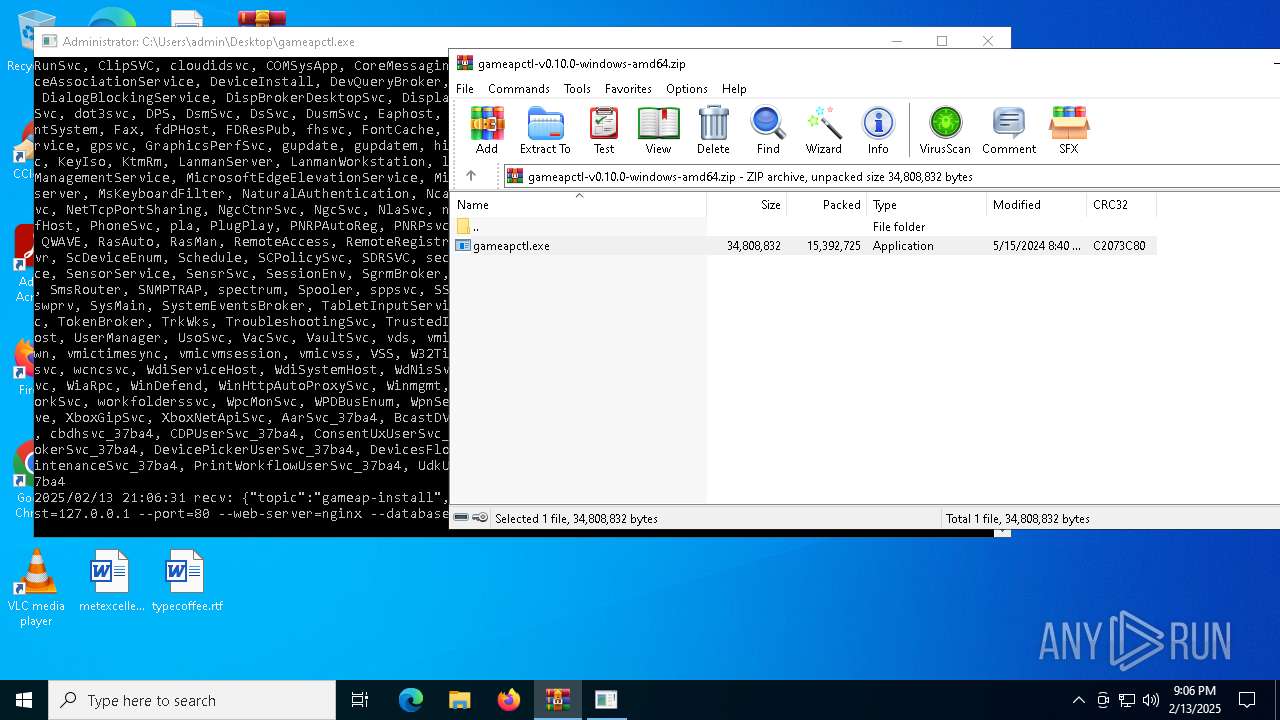Image resolution: width=1280 pixels, height=720 pixels.
Task: Open the Favorites menu
Action: pos(628,89)
